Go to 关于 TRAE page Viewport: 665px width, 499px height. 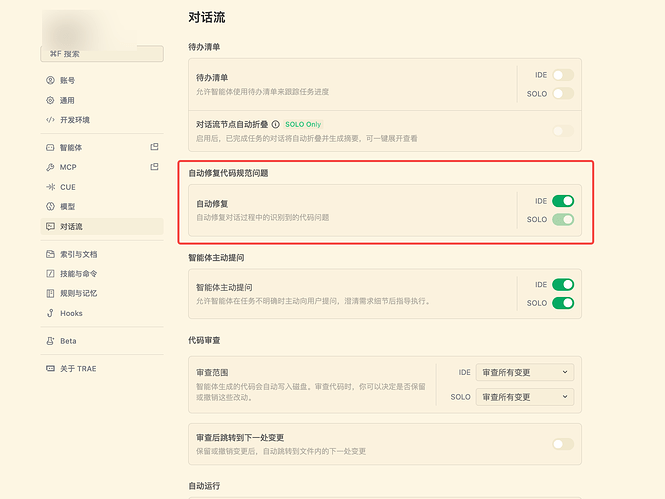[x=102, y=368]
